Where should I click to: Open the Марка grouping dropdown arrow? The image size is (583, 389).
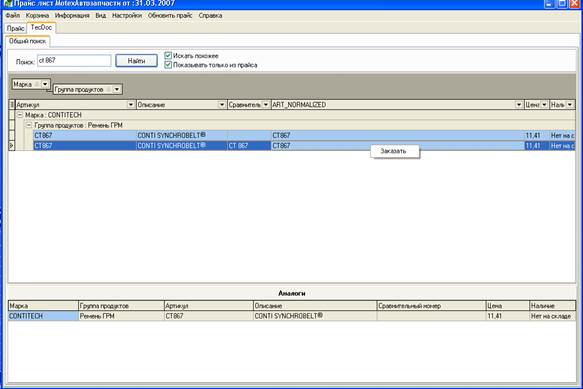(45, 84)
